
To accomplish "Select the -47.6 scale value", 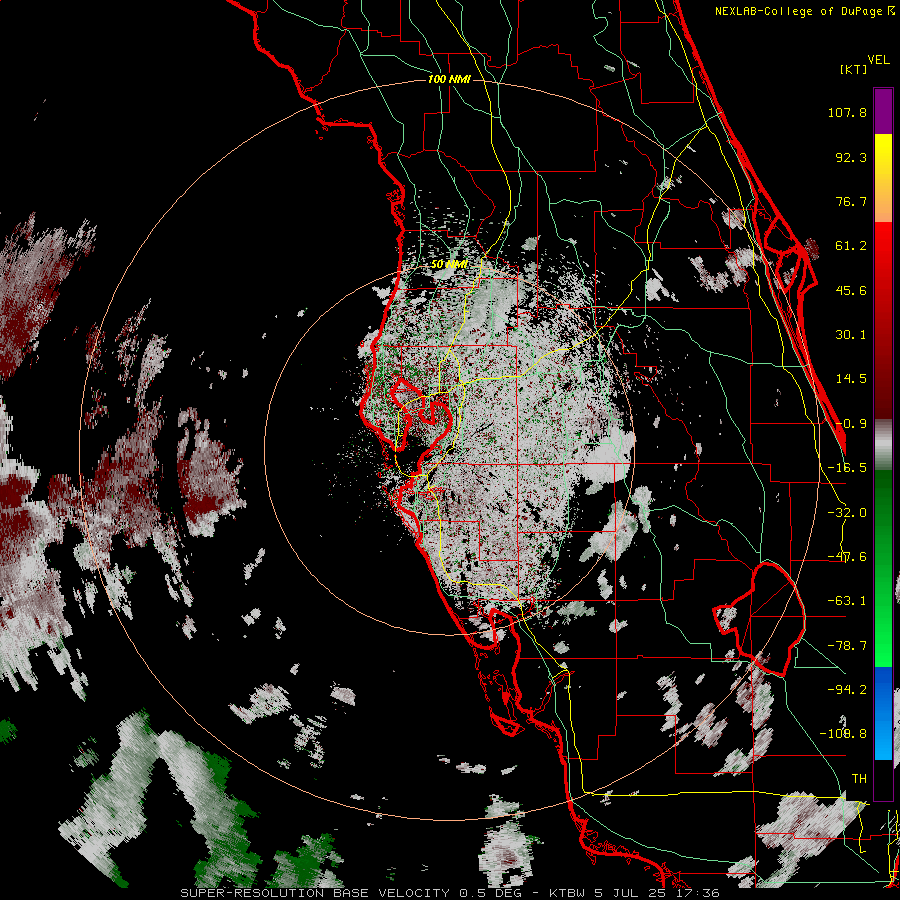I will click(847, 557).
